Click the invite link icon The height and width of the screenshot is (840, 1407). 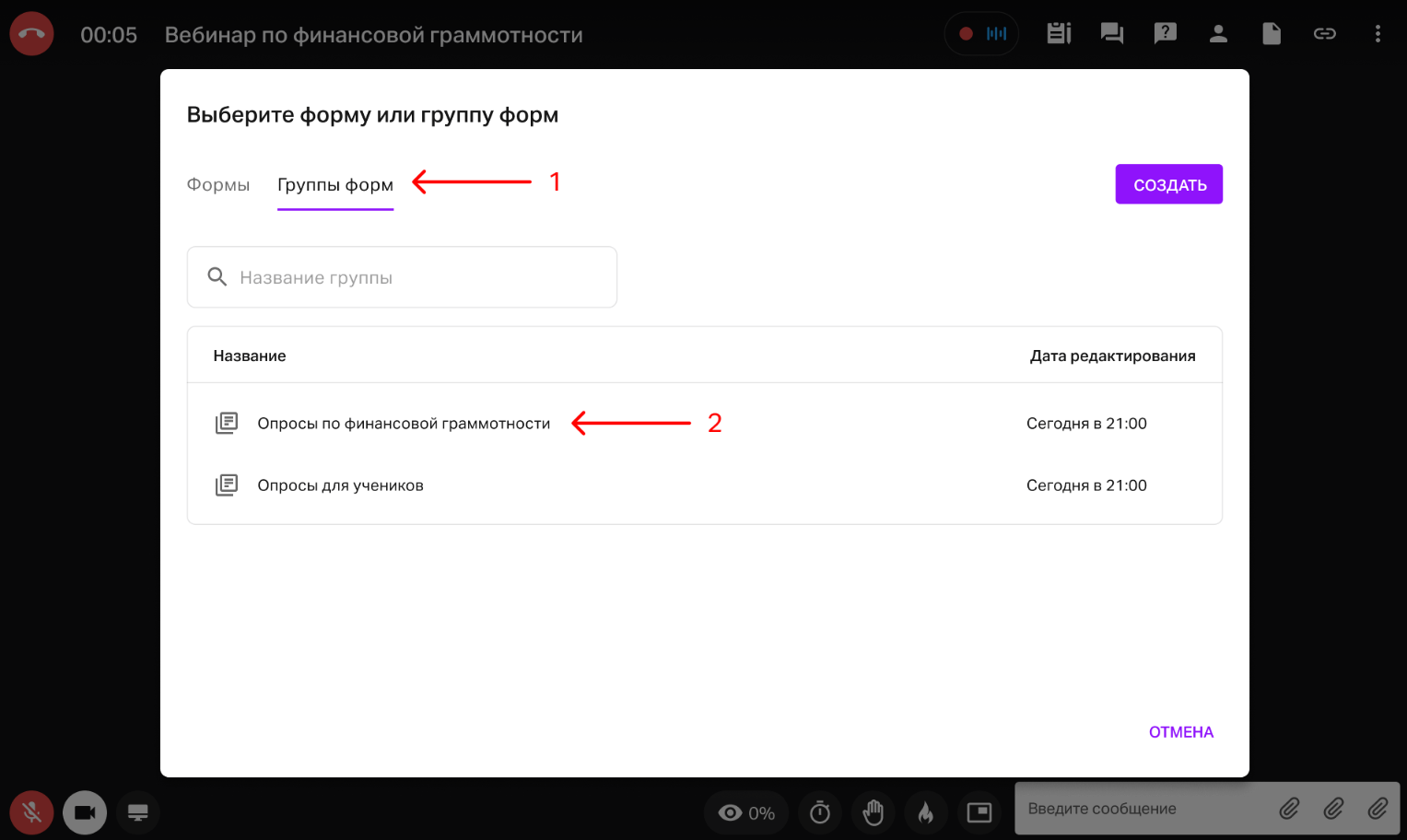(x=1324, y=34)
